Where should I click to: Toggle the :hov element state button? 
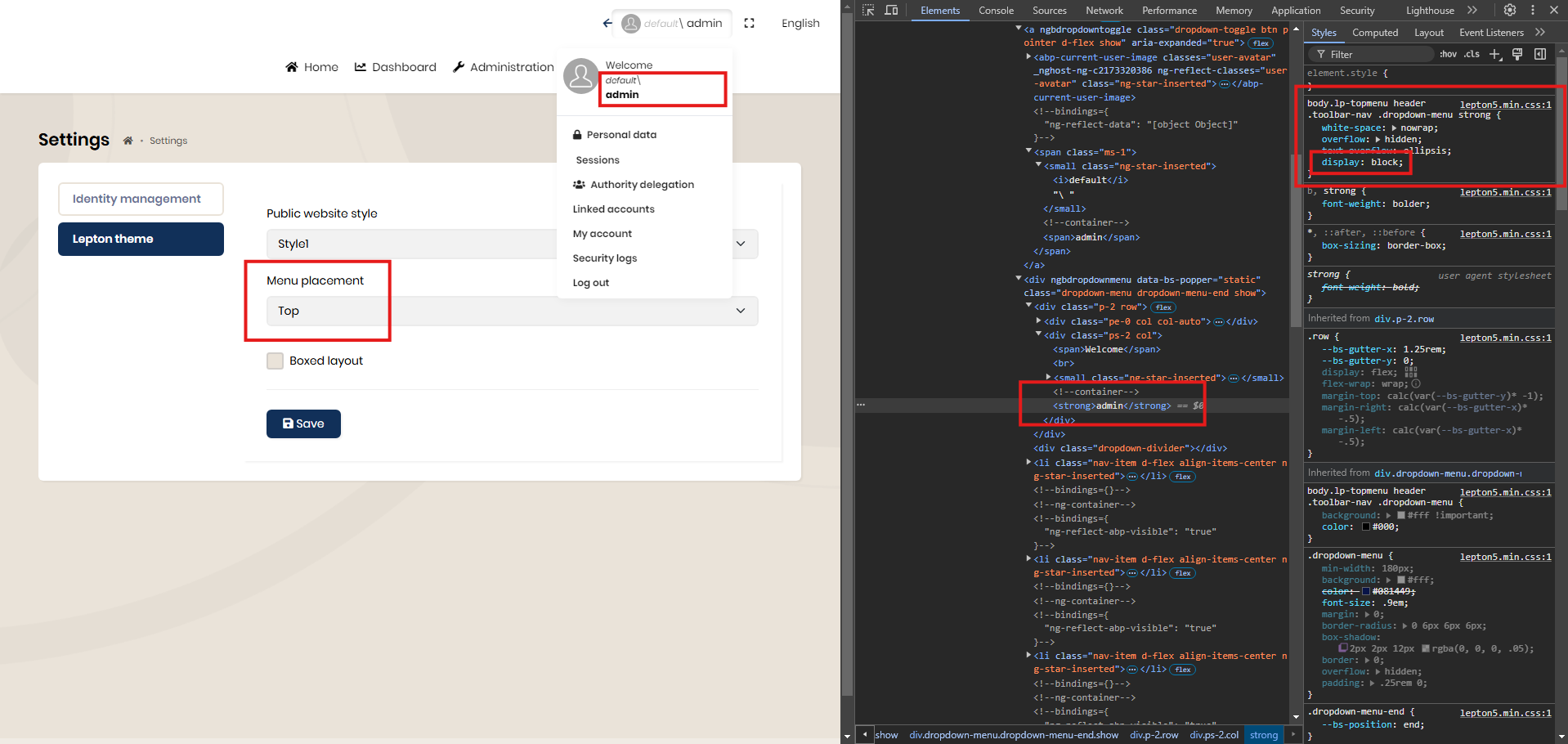[1448, 54]
